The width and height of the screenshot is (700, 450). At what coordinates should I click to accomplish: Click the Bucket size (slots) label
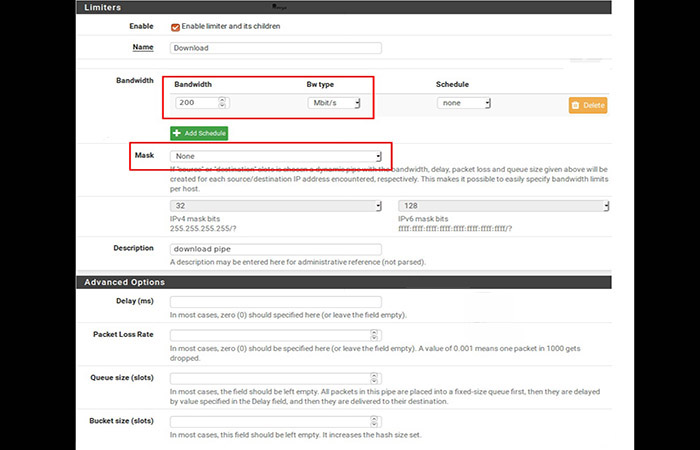(121, 421)
